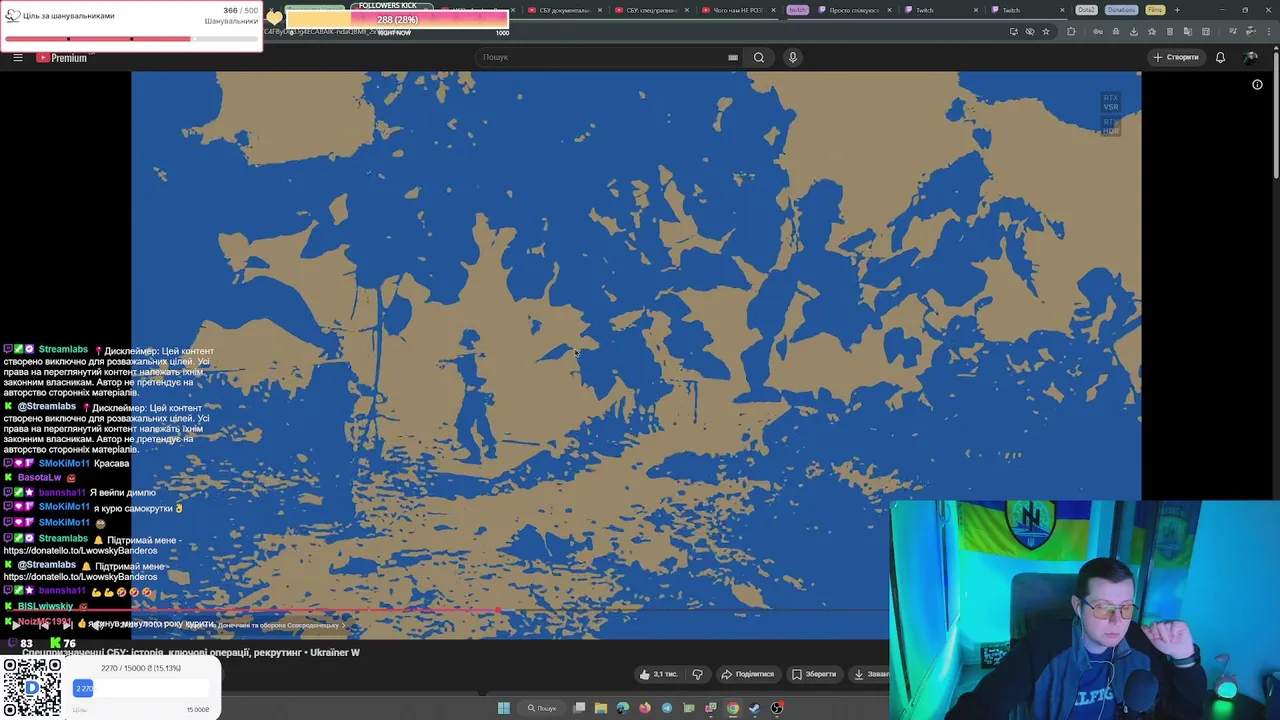Bookmark this page with the star icon

coord(1046,31)
